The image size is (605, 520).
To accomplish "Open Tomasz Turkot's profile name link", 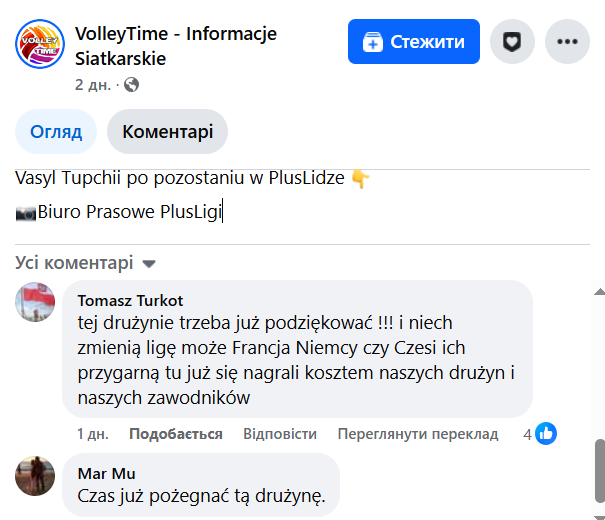I will 130,300.
